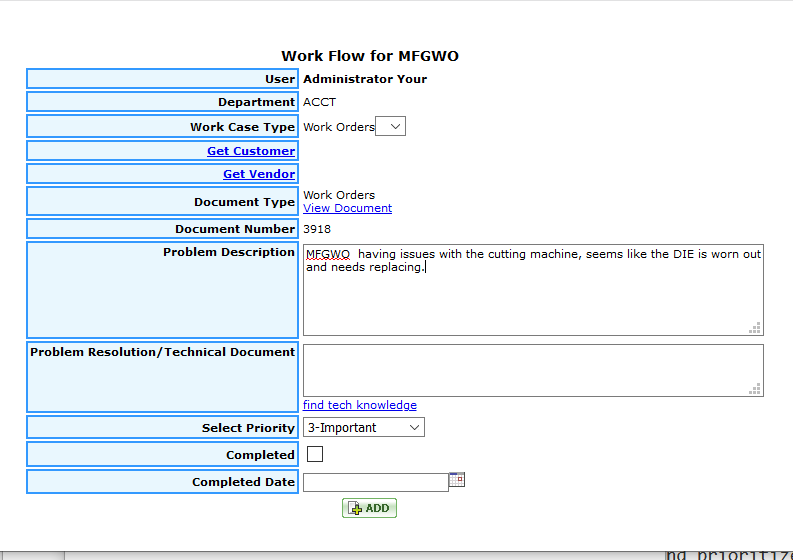
Task: Click the underlined word MFGWQ in the description
Action: point(328,254)
